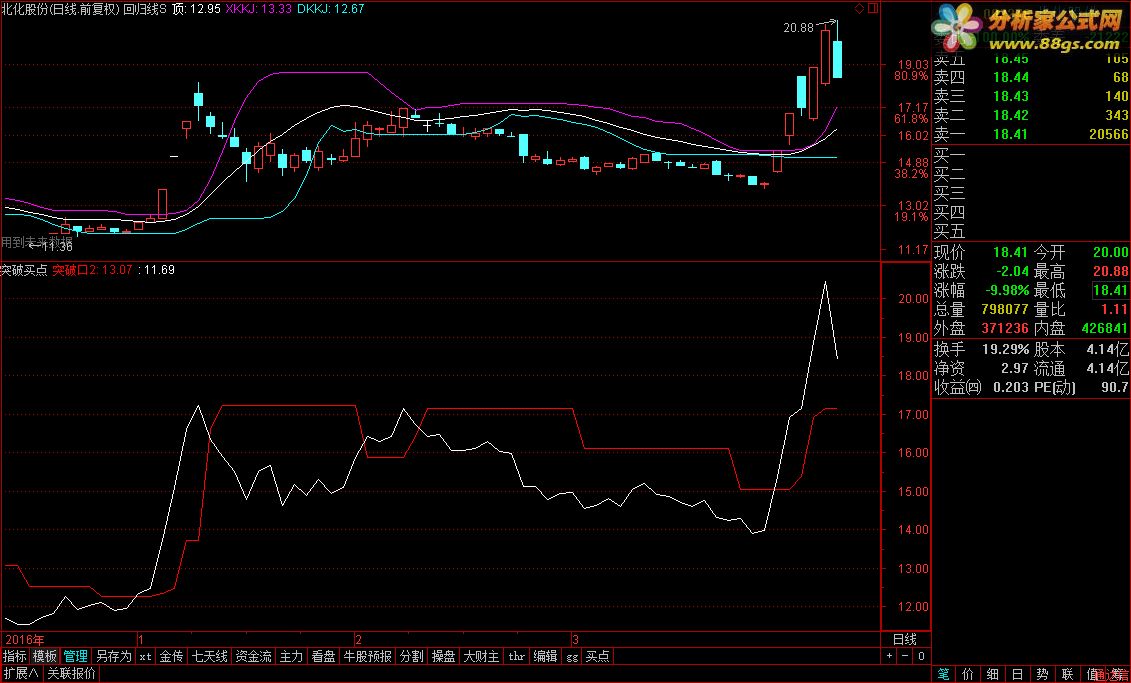1131x683 pixels.
Task: Switch to the 分割 indicator tab
Action: click(412, 656)
